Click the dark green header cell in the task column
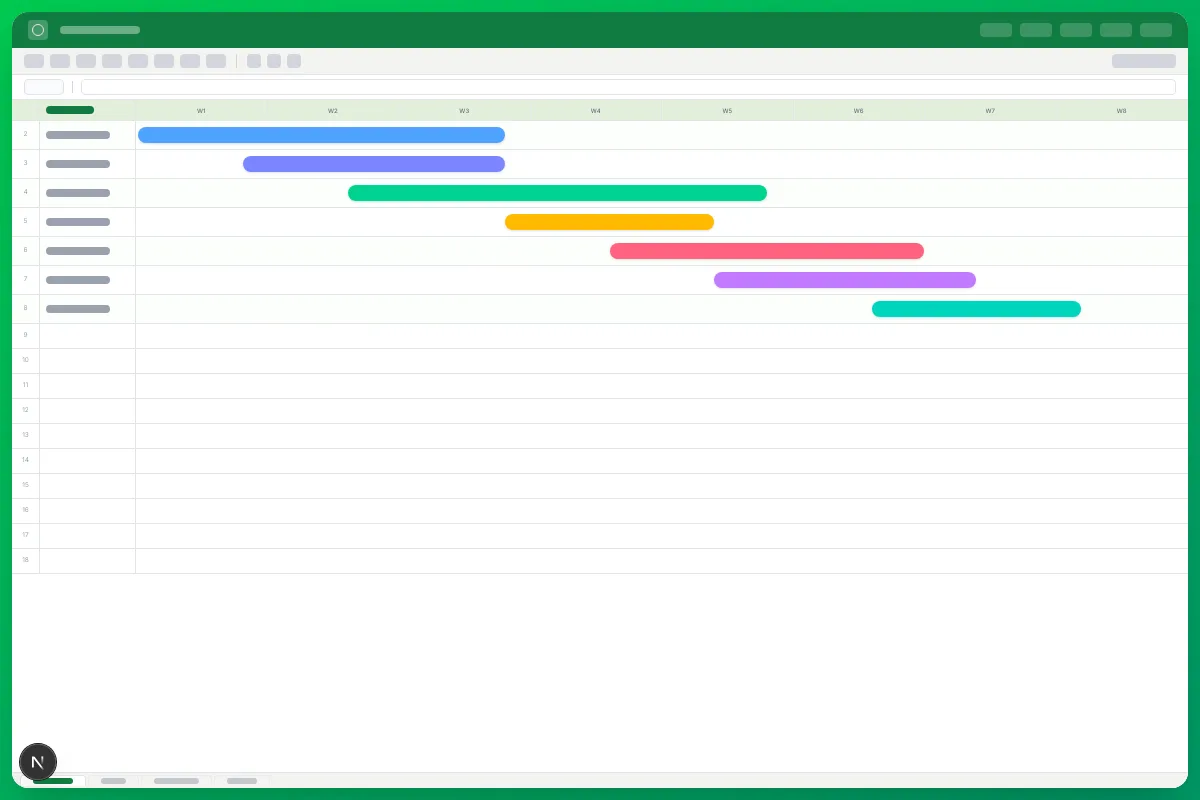Screen dimensions: 1200x800 pos(70,110)
